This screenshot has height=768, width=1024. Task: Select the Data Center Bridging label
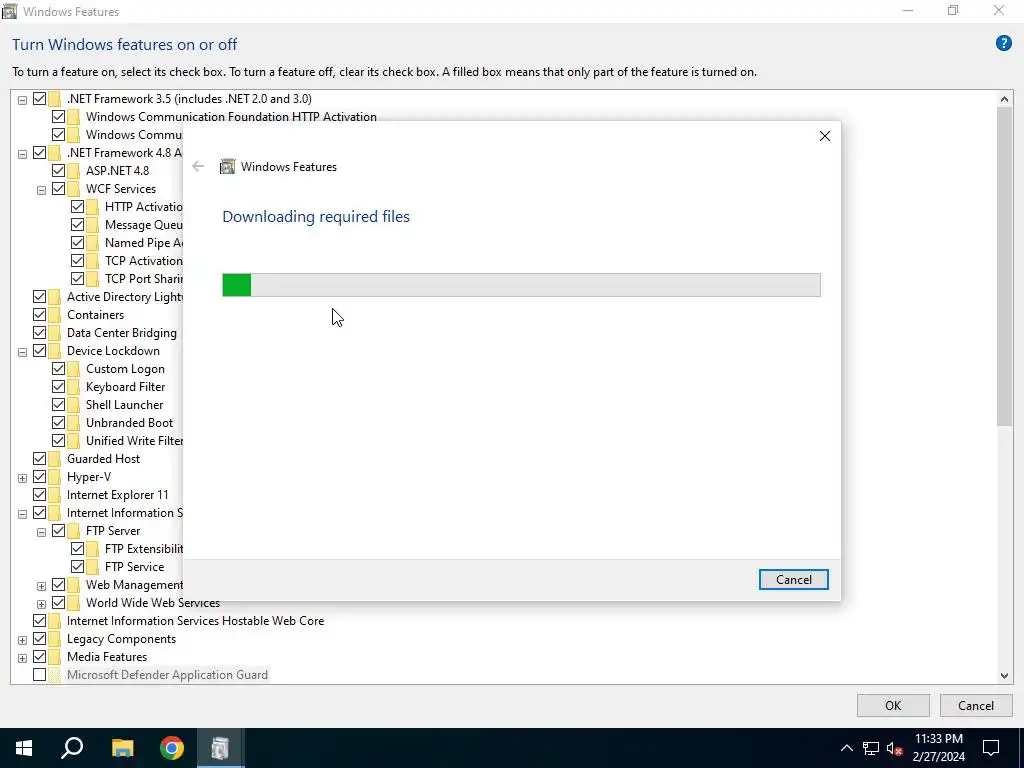tap(121, 333)
